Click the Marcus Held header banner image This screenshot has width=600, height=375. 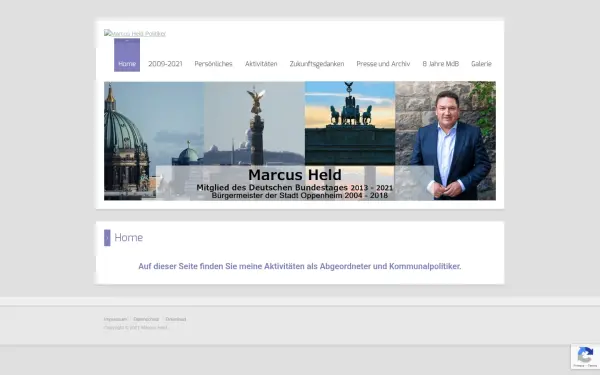[300, 141]
